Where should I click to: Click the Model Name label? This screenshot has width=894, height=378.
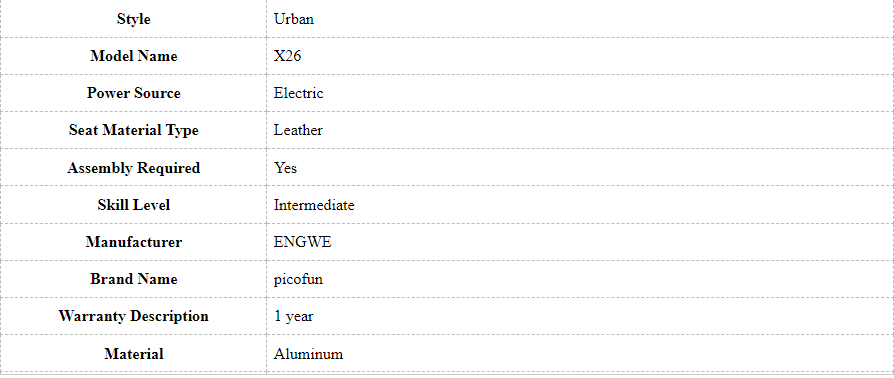tap(133, 56)
